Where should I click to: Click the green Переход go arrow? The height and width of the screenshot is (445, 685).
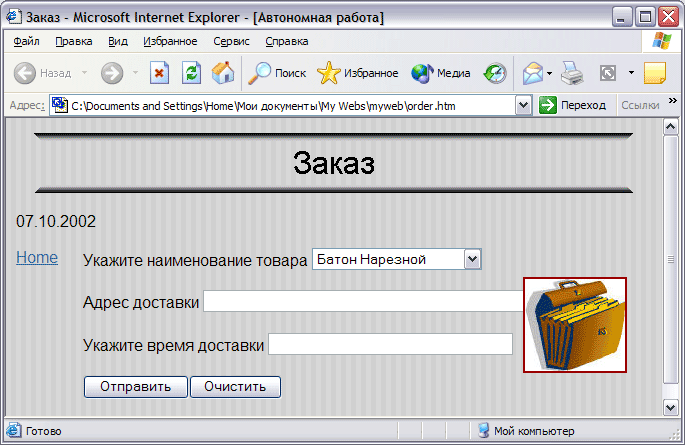click(547, 105)
